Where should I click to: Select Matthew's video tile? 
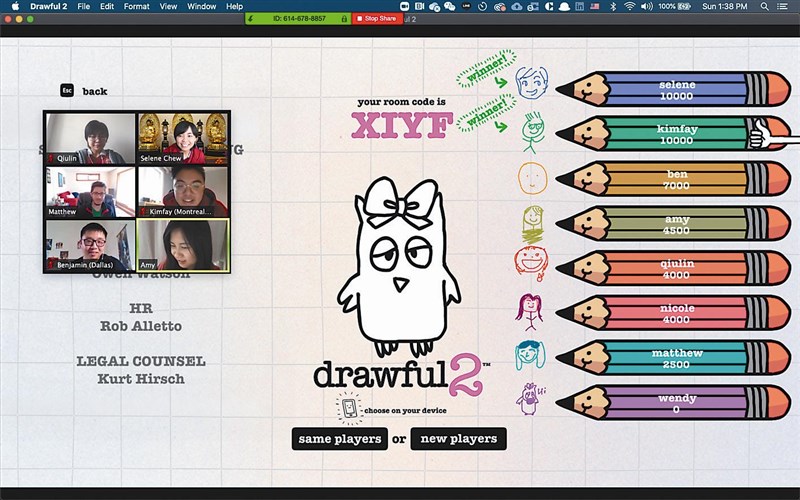91,192
